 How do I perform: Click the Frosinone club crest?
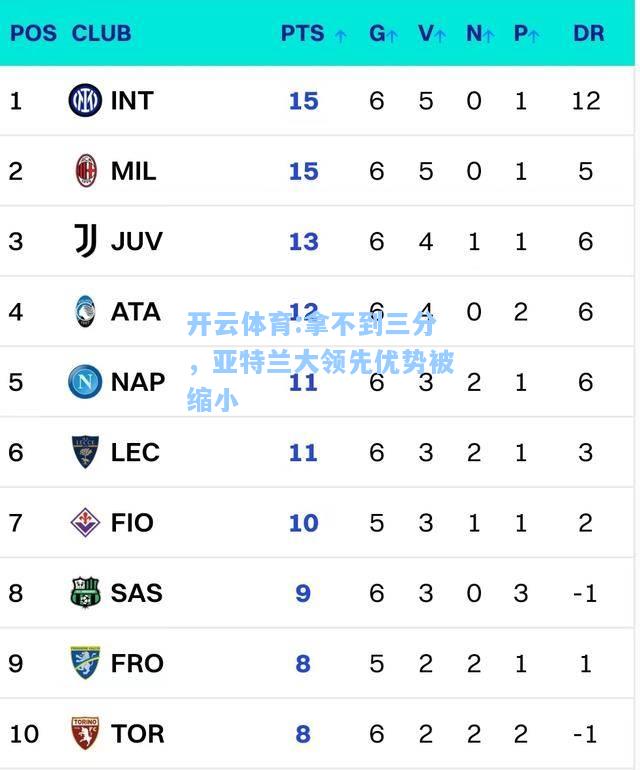pos(85,663)
